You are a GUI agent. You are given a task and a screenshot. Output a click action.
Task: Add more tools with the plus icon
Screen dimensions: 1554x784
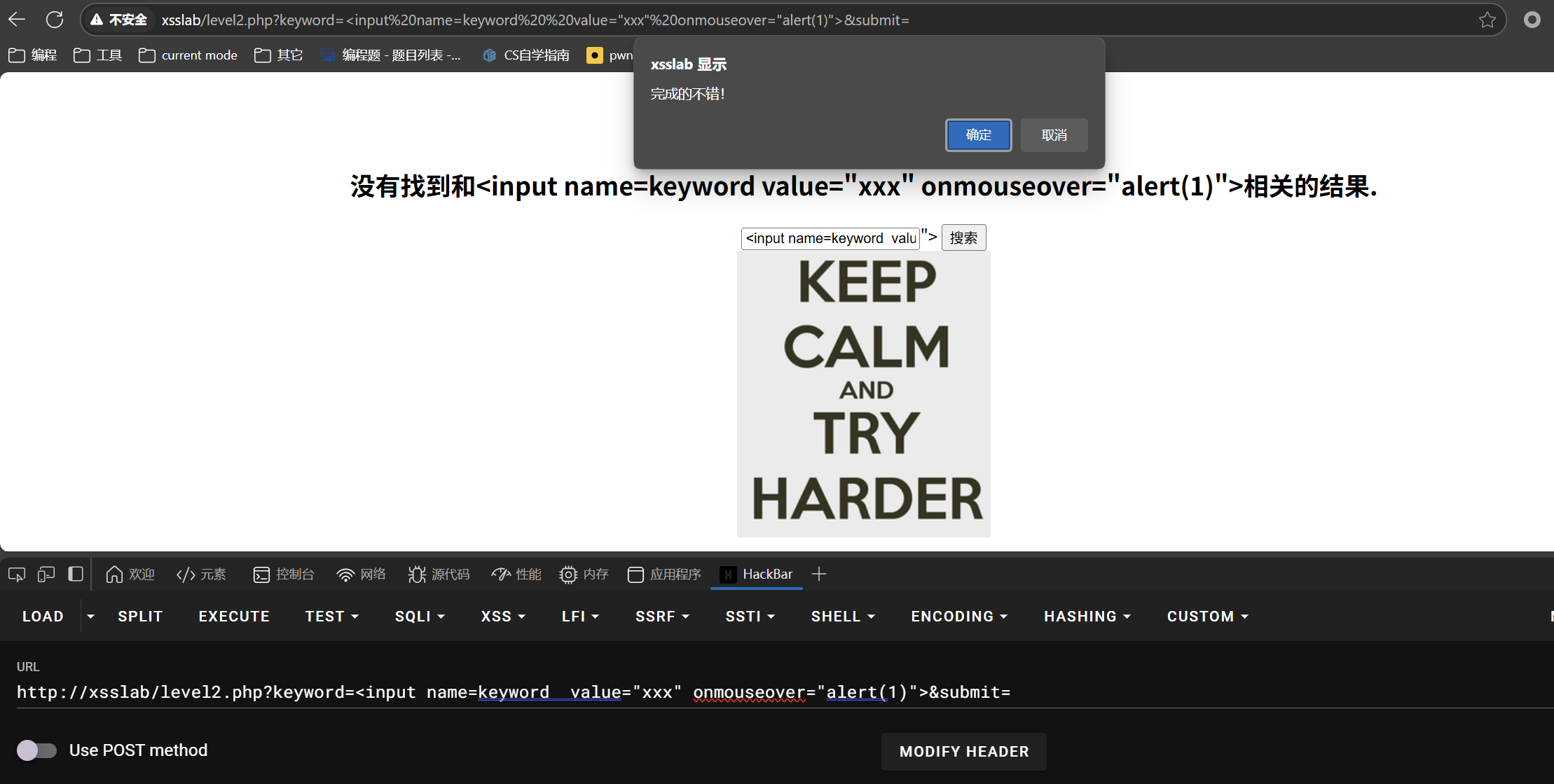[819, 575]
